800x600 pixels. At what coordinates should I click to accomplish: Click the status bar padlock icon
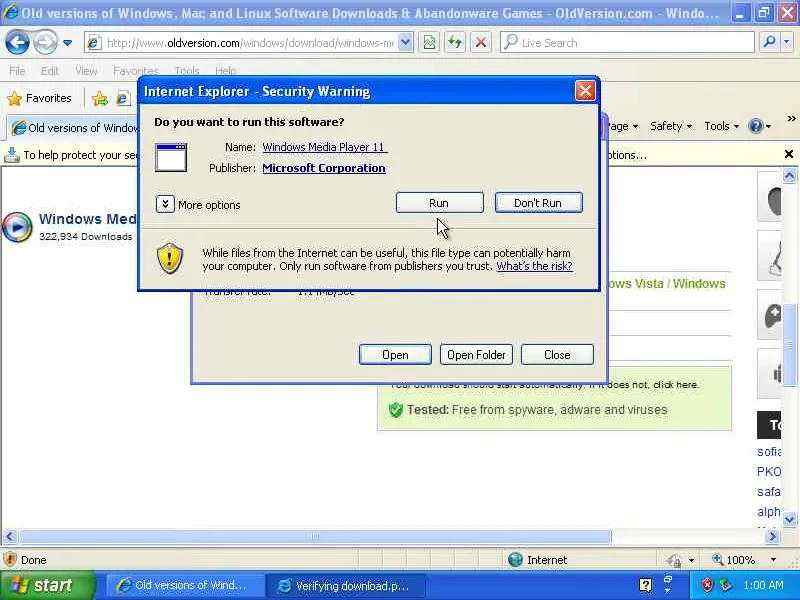click(674, 561)
